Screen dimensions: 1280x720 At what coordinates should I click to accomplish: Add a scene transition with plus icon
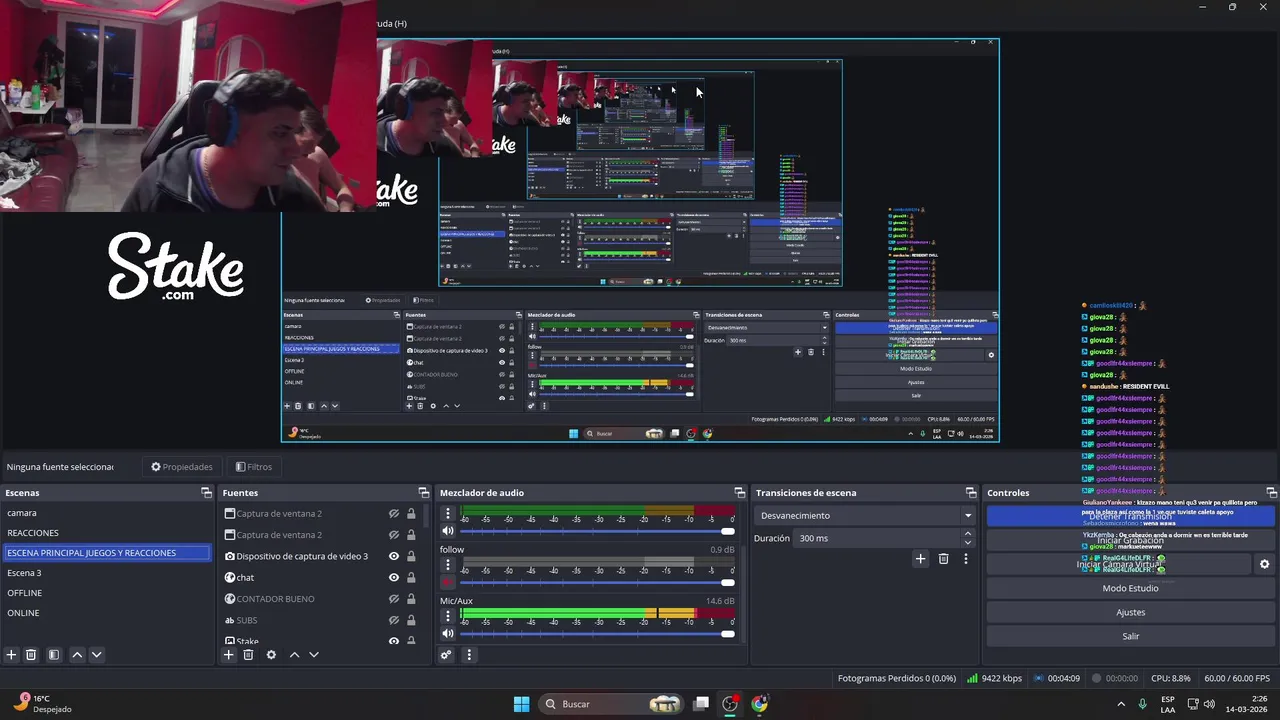(921, 559)
